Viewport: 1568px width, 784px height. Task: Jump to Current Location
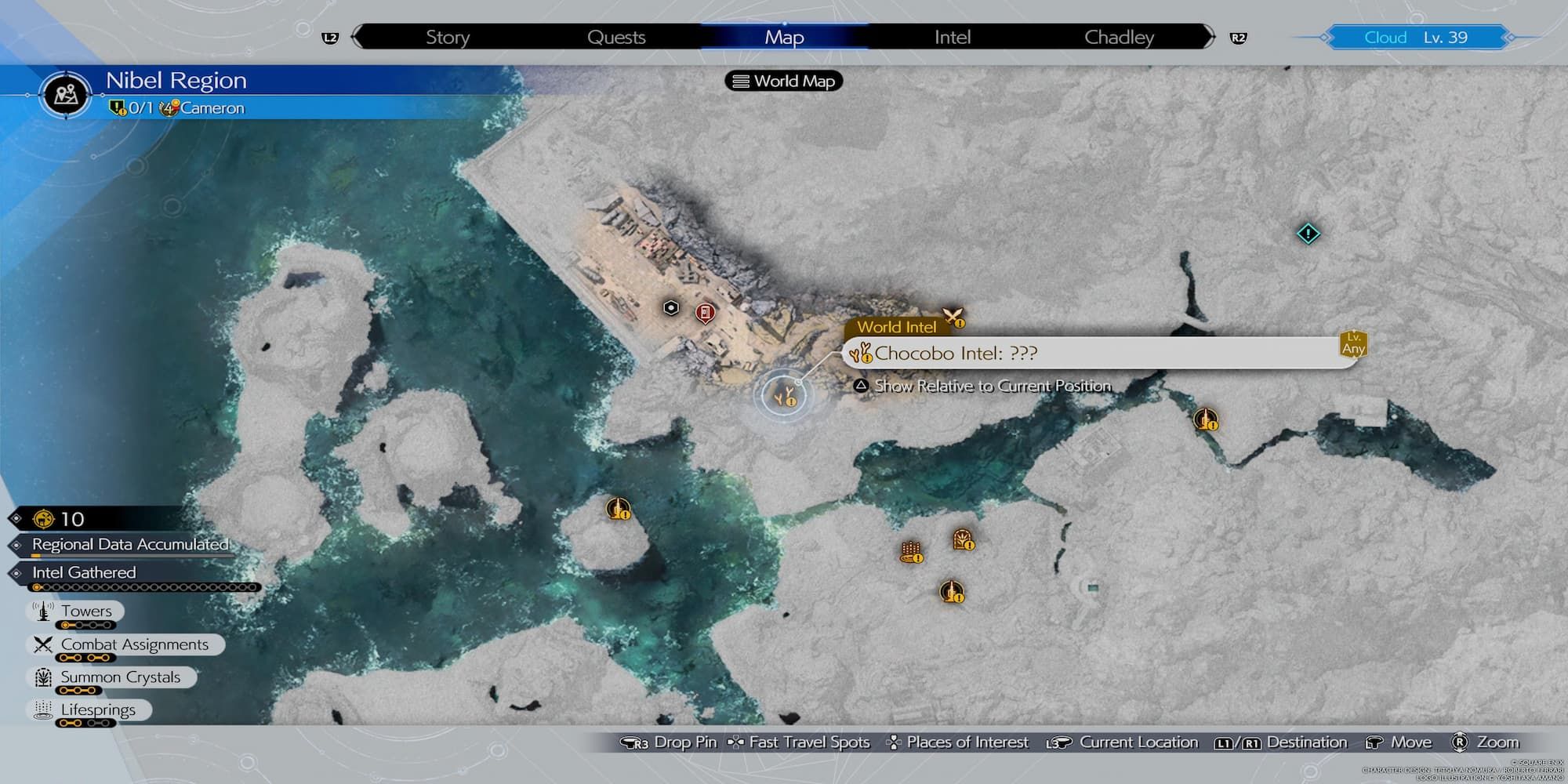[x=1122, y=742]
